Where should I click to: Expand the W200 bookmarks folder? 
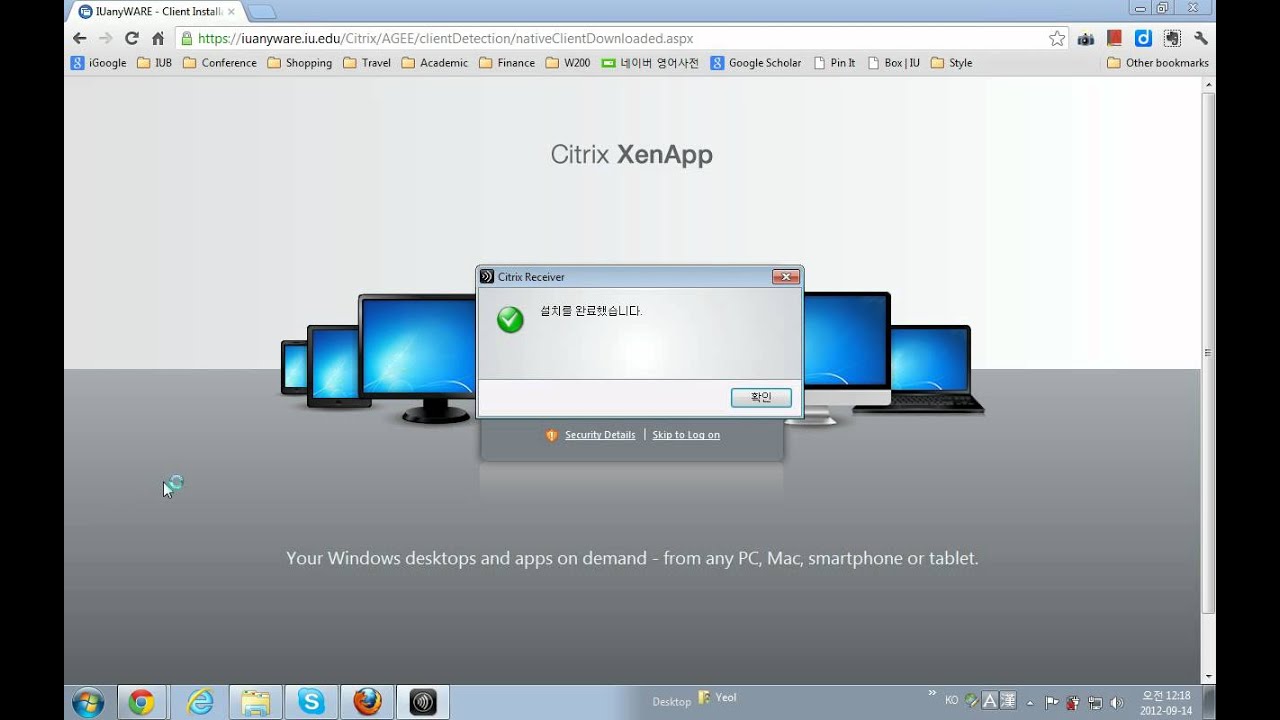[x=567, y=63]
